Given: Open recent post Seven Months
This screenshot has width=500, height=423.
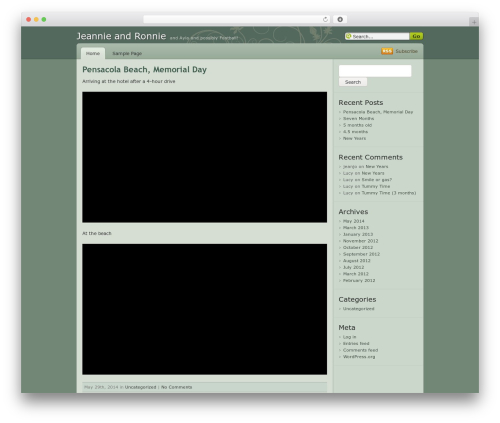Looking at the screenshot, I should 358,118.
